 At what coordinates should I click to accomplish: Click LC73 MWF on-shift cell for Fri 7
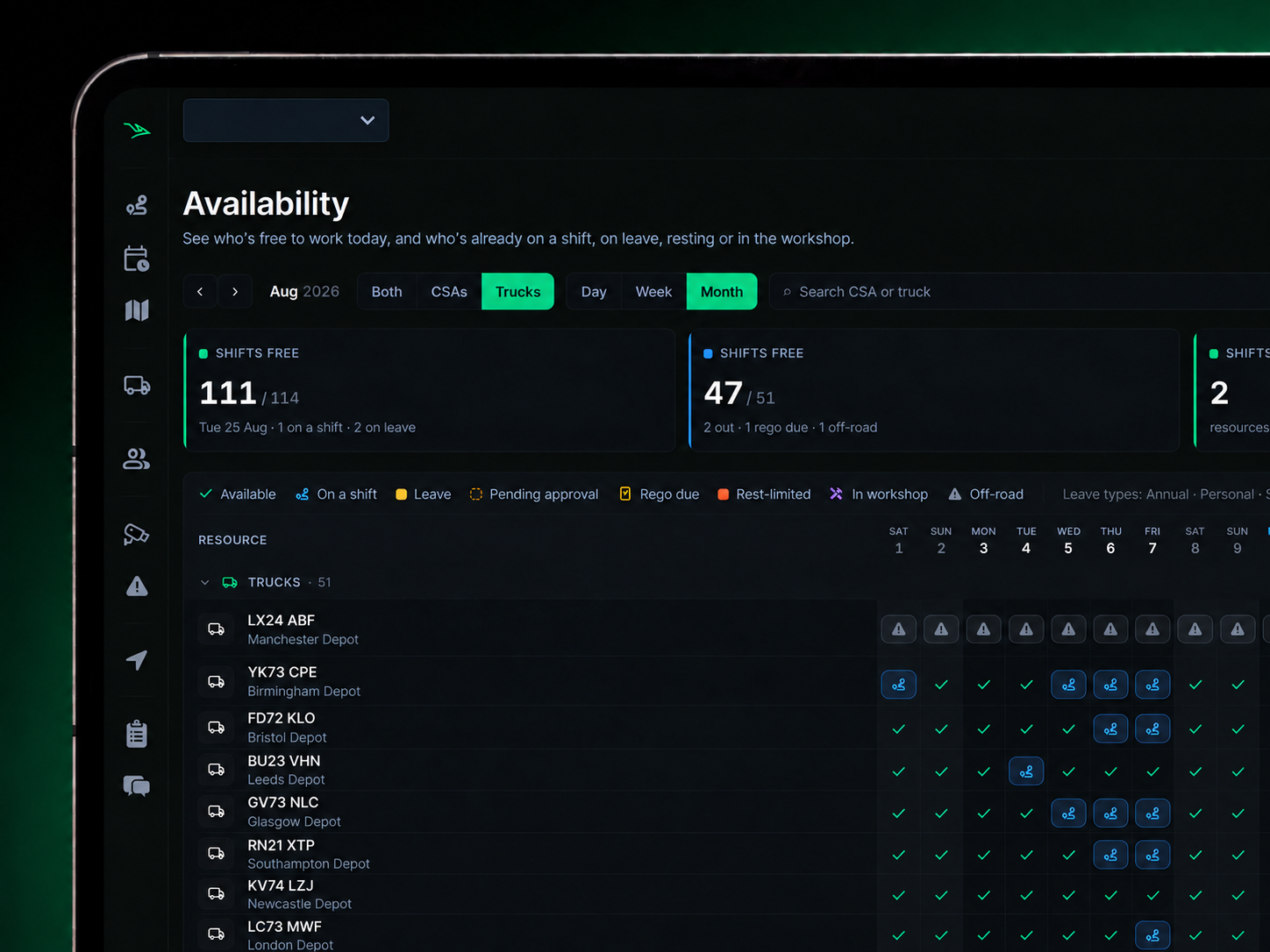(x=1152, y=935)
